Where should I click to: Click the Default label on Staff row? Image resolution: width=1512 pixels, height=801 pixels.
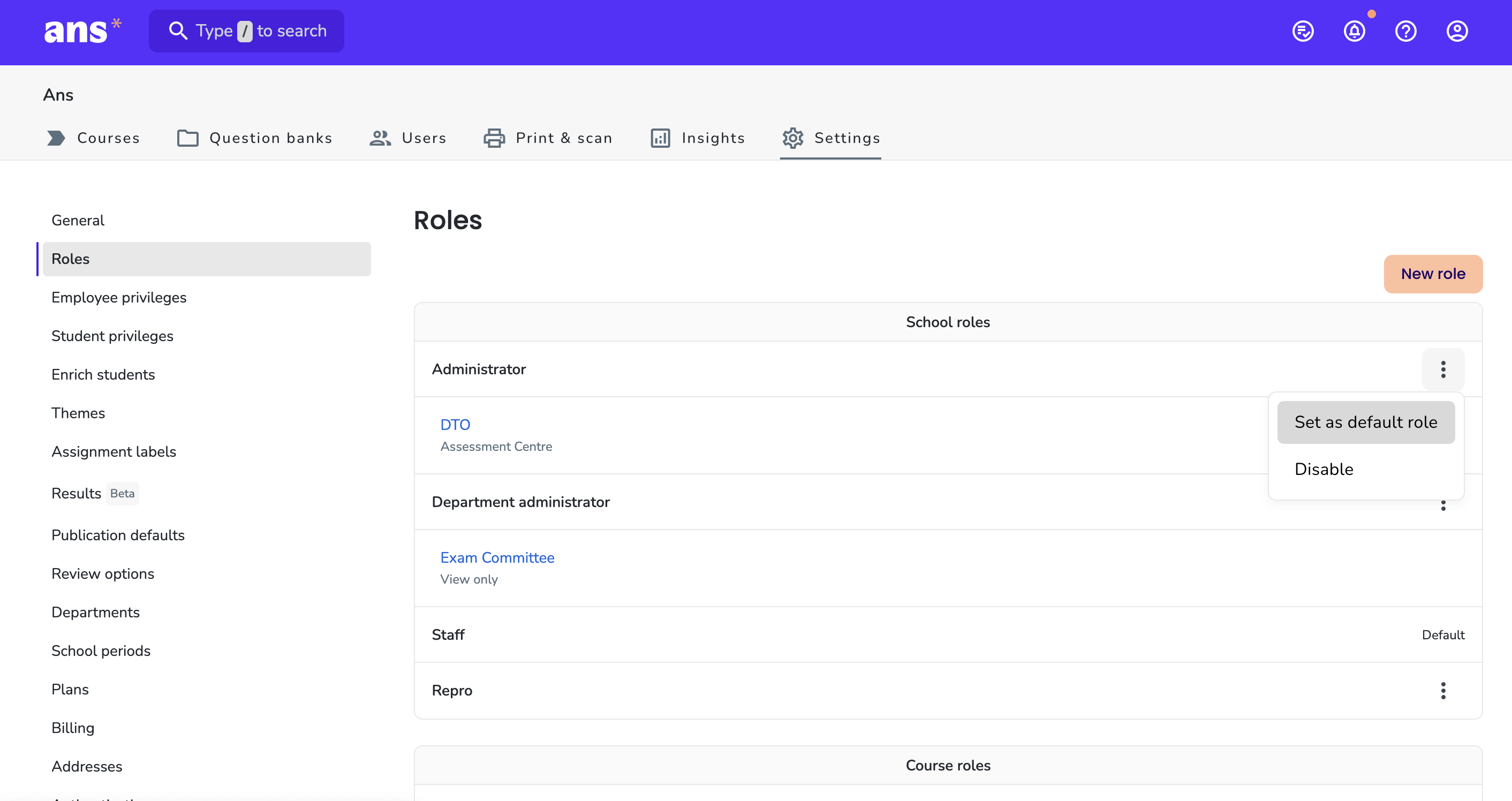click(x=1443, y=635)
